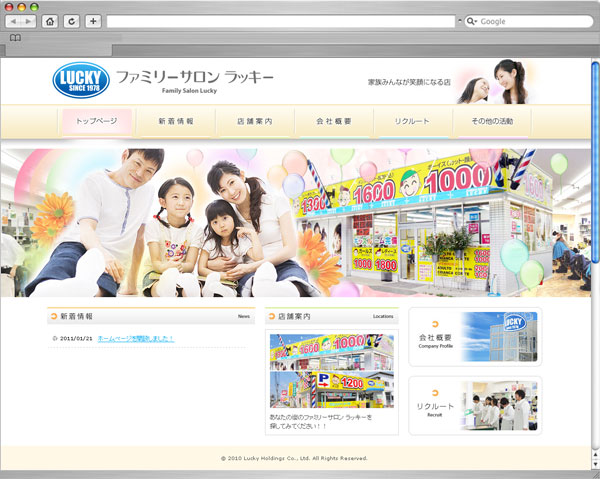Image resolution: width=600 pixels, height=479 pixels.
Task: Open the 1200 parking storefront thumbnail
Action: 332,389
